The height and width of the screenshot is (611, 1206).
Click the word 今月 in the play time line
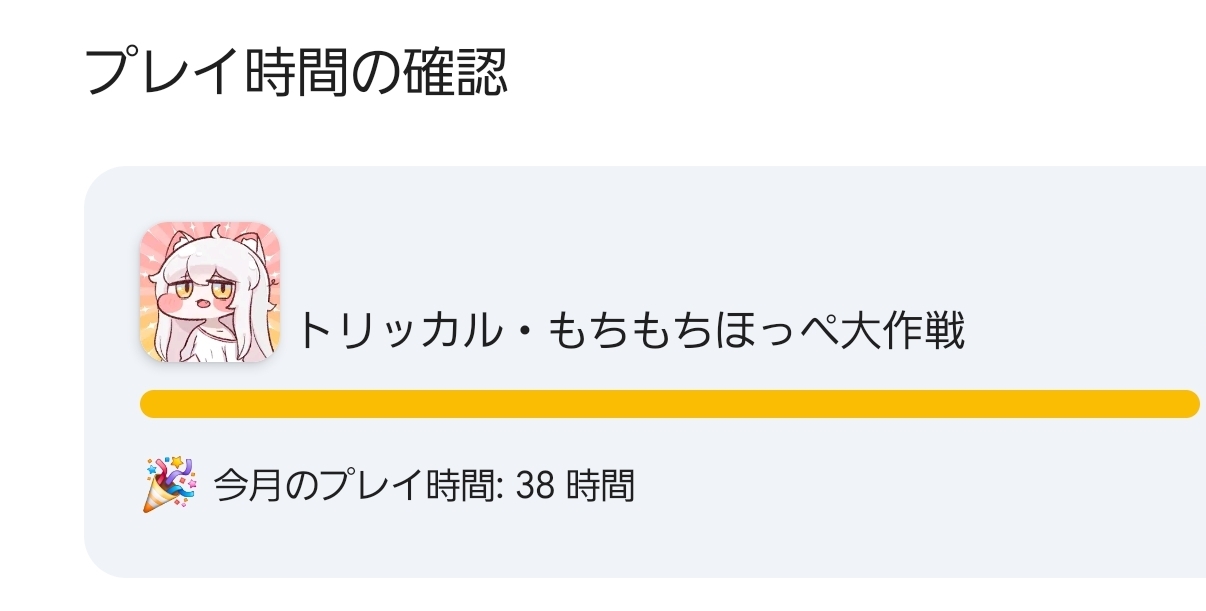pos(241,486)
